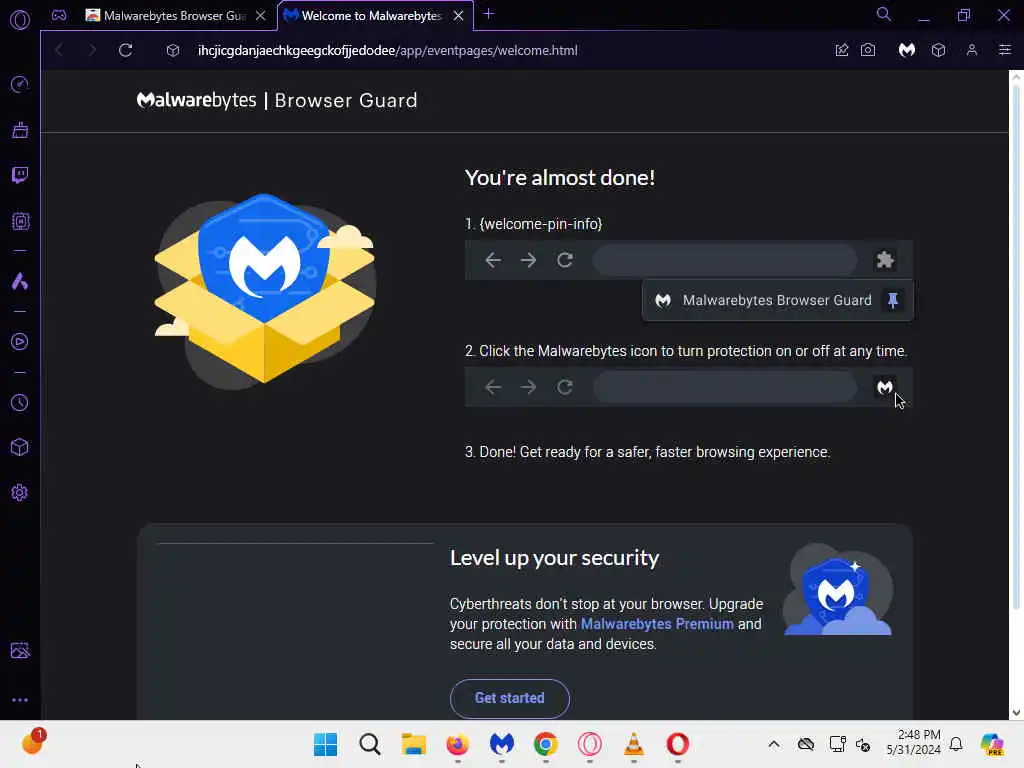The height and width of the screenshot is (768, 1024).
Task: Open GX Cleaner icon in sidebar
Action: tap(20, 130)
